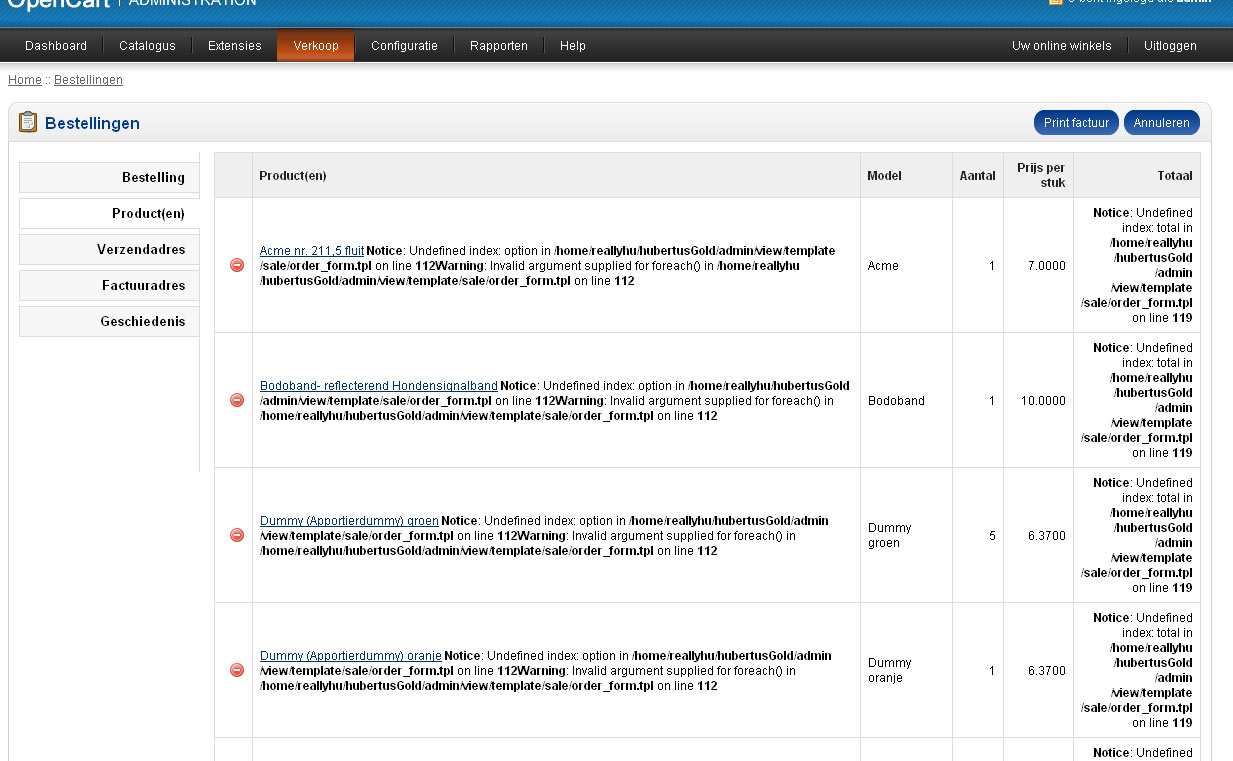
Task: Go to Uw online winkels
Action: coord(1061,46)
